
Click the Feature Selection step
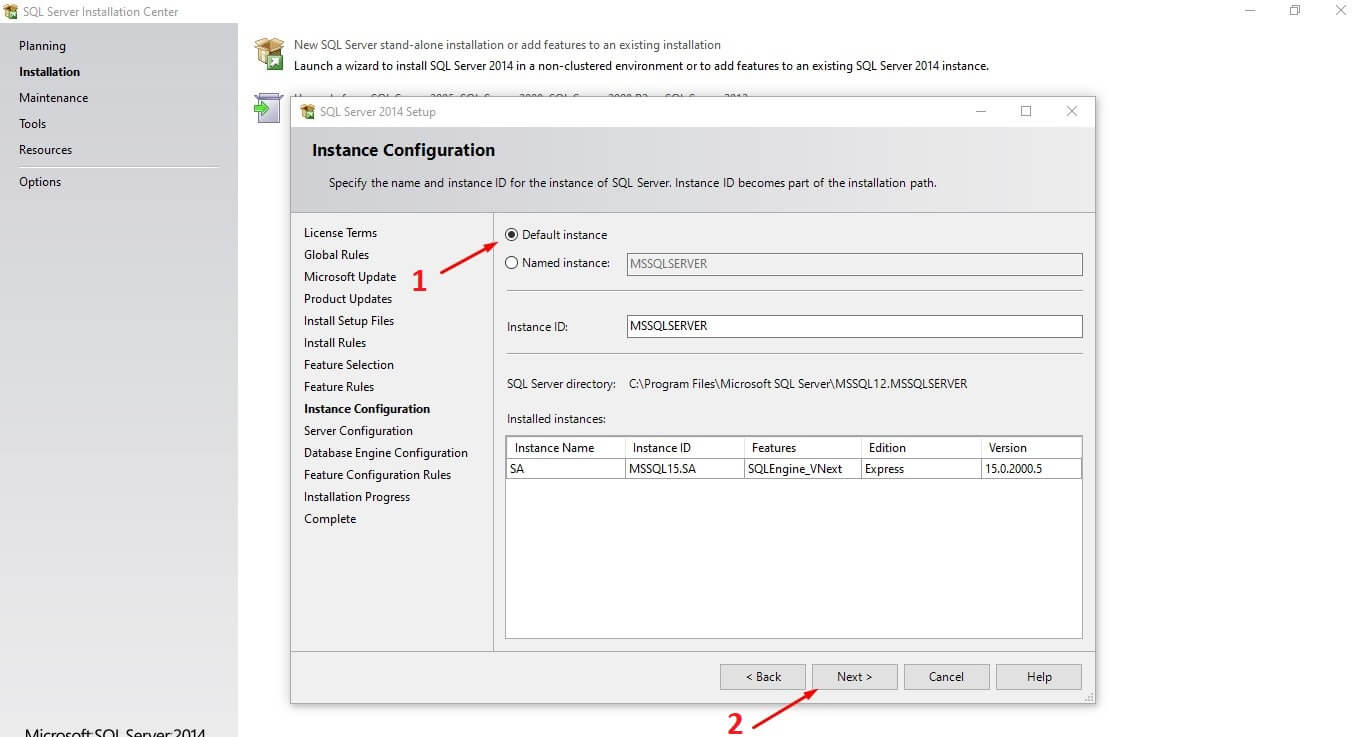coord(349,365)
